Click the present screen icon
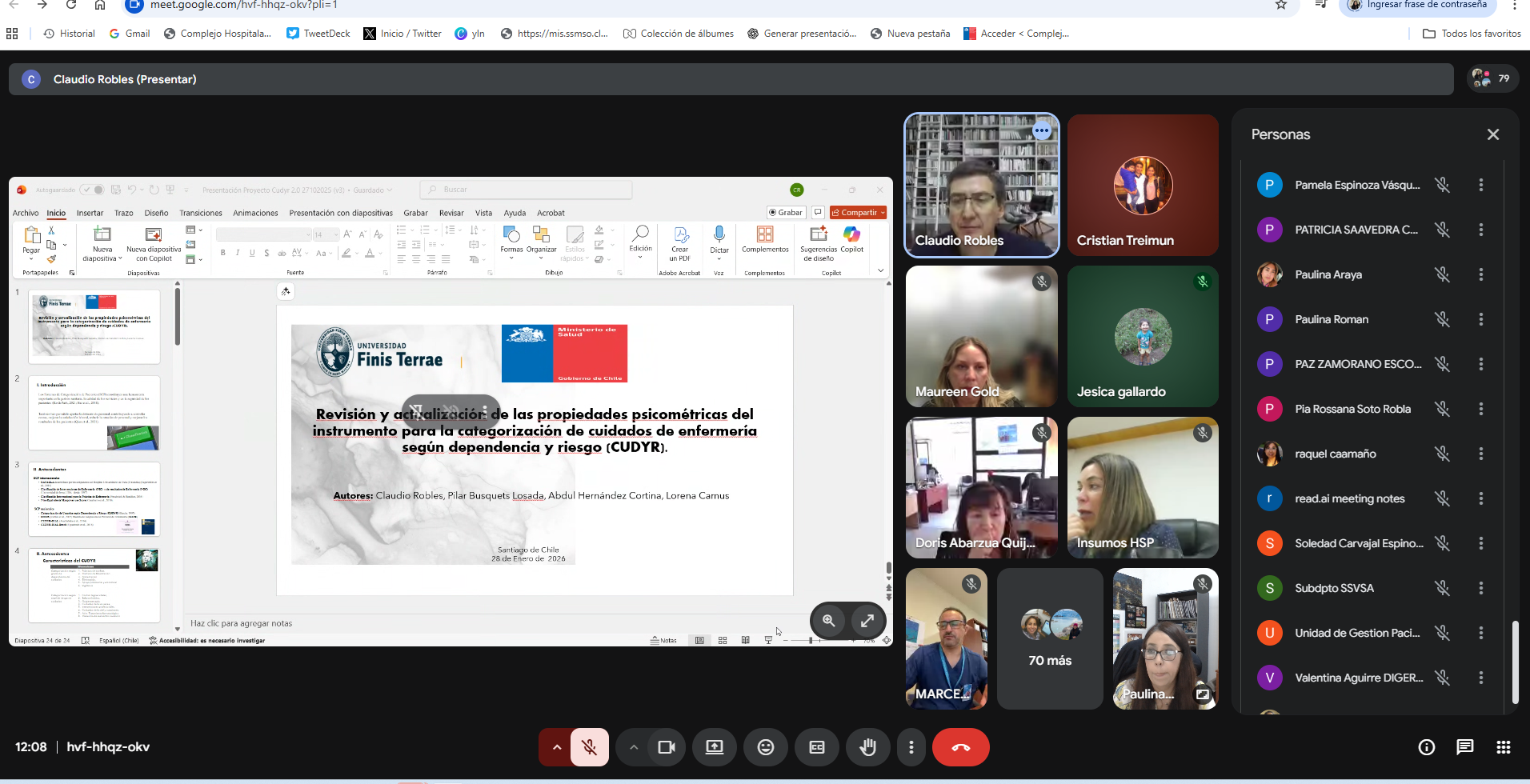Screen dimensions: 1530x784 click(x=714, y=747)
